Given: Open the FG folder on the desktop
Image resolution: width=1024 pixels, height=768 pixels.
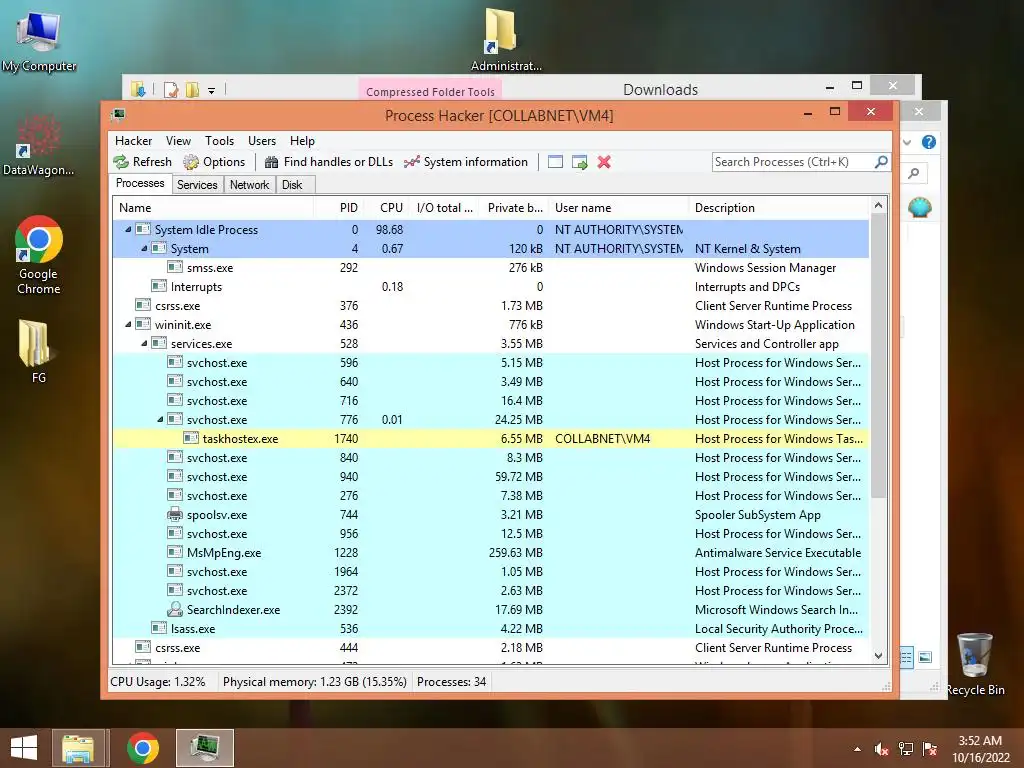Looking at the screenshot, I should 39,351.
